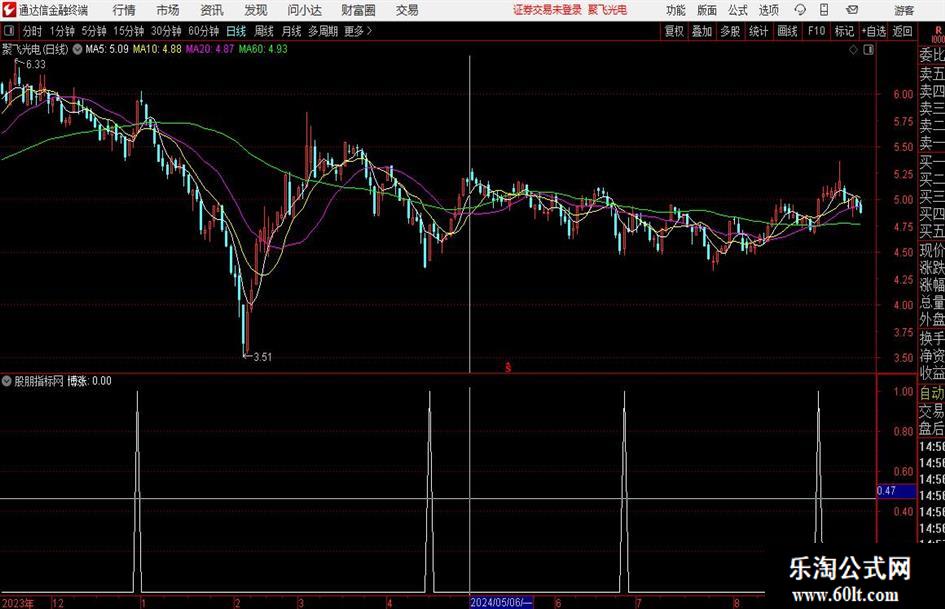This screenshot has height=609, width=945.
Task: Add stock with +自选 button
Action: [874, 31]
